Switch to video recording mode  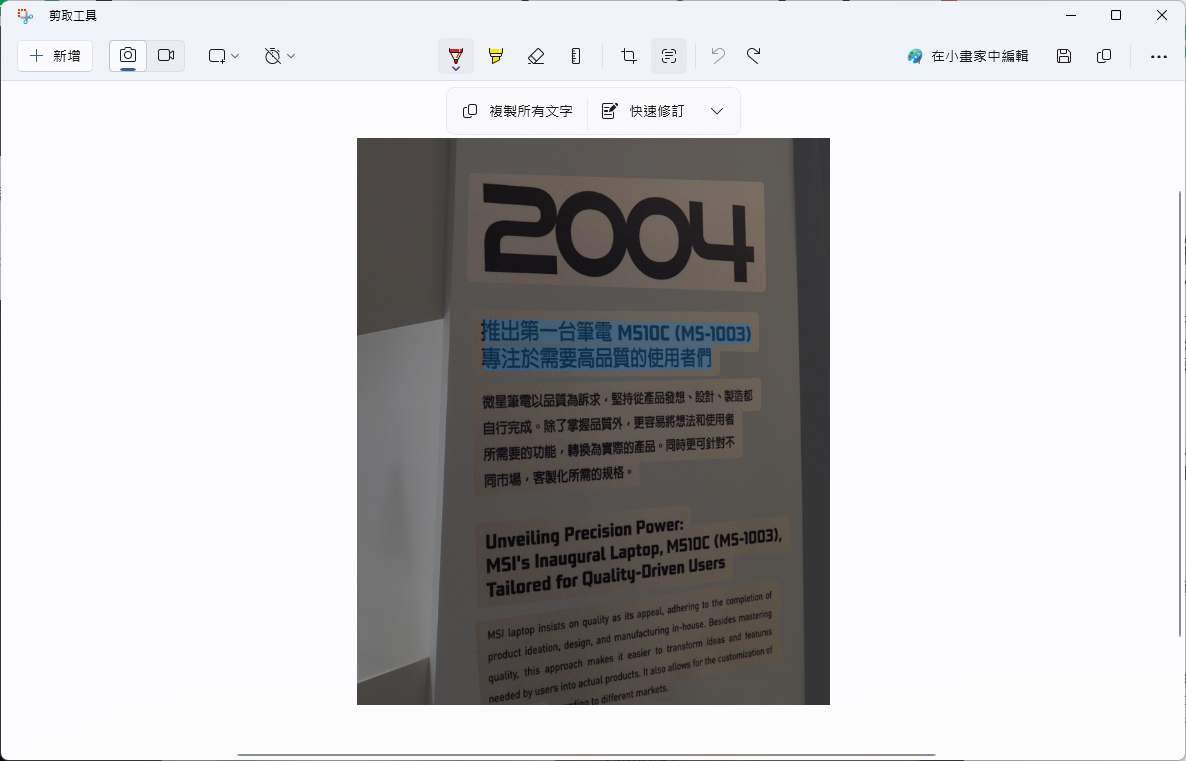pyautogui.click(x=166, y=56)
